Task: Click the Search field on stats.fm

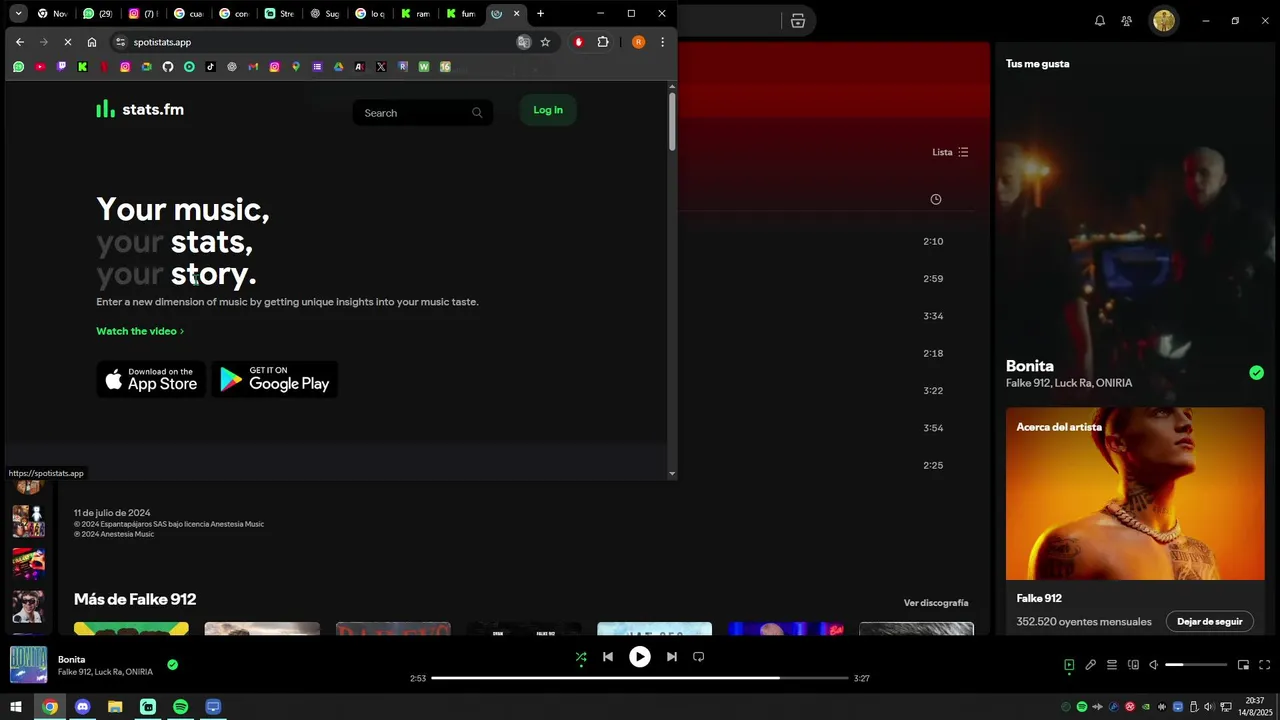Action: [x=422, y=113]
